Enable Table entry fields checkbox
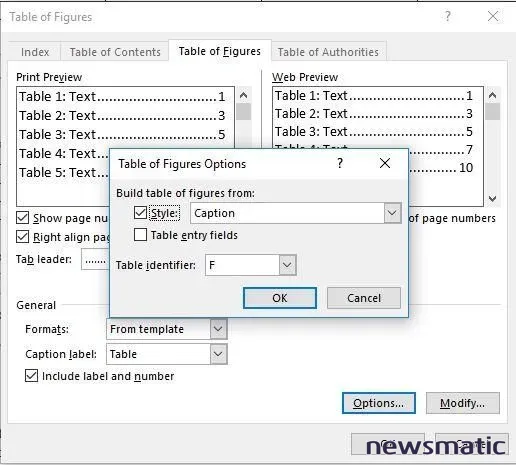 (140, 235)
